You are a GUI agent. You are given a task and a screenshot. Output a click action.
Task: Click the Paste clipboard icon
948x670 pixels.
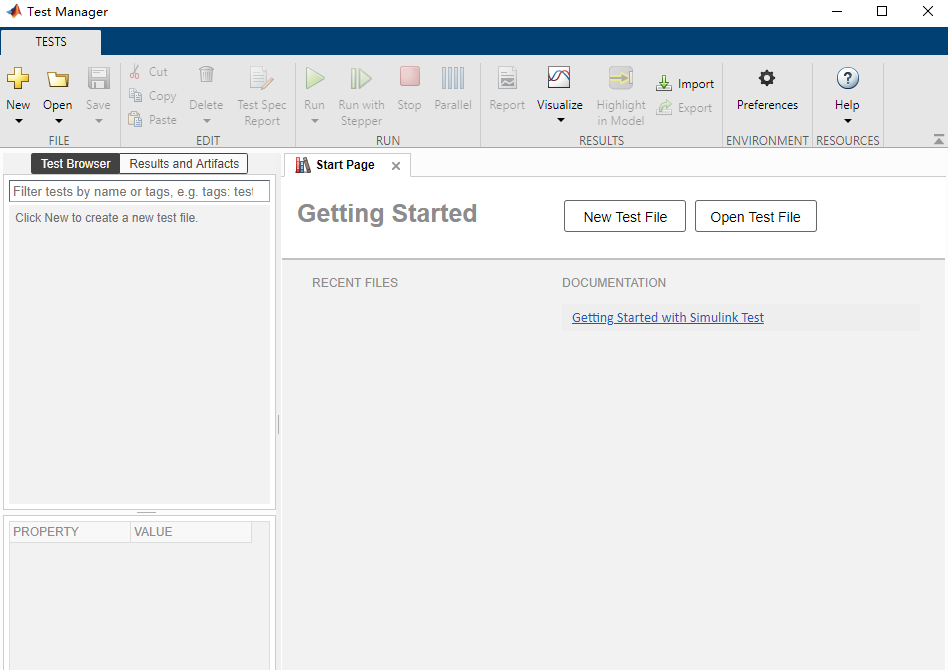click(x=135, y=119)
